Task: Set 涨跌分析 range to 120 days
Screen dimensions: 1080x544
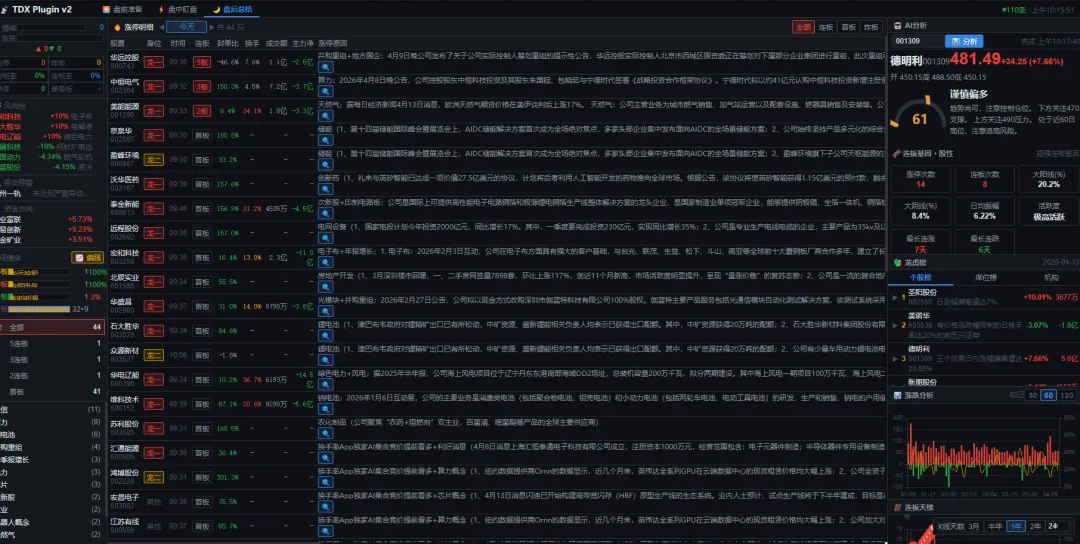Action: (x=1066, y=395)
